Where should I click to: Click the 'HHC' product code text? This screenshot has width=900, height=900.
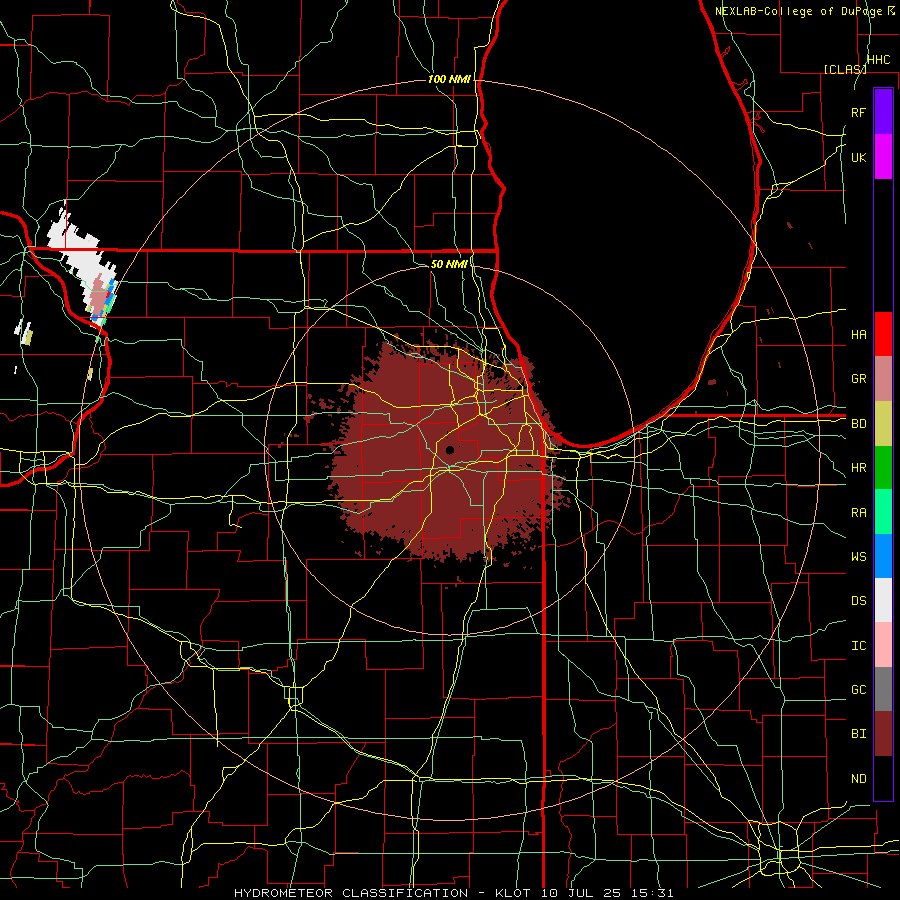coord(878,60)
